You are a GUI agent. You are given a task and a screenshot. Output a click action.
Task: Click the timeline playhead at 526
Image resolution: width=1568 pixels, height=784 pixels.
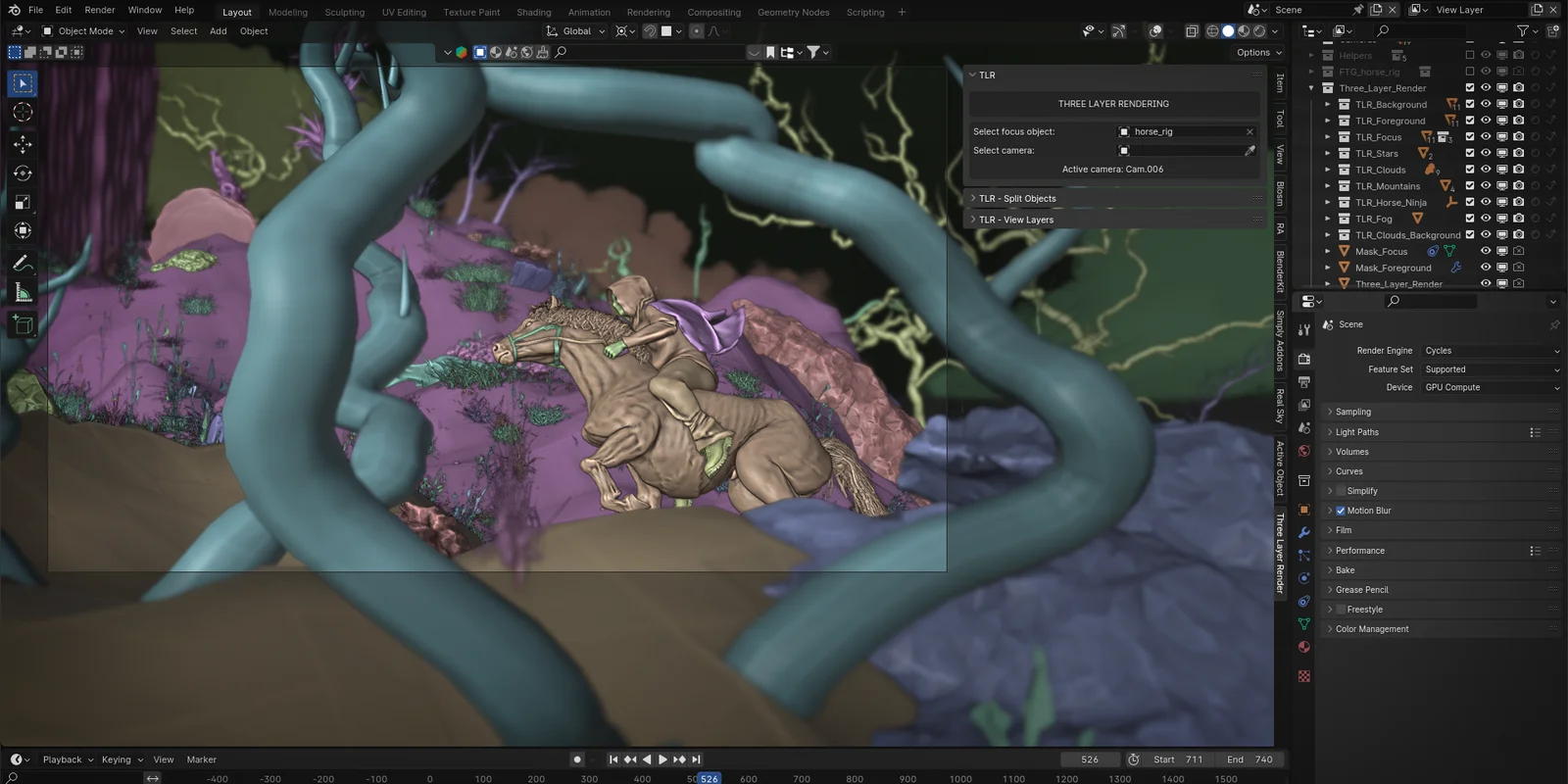click(x=710, y=779)
